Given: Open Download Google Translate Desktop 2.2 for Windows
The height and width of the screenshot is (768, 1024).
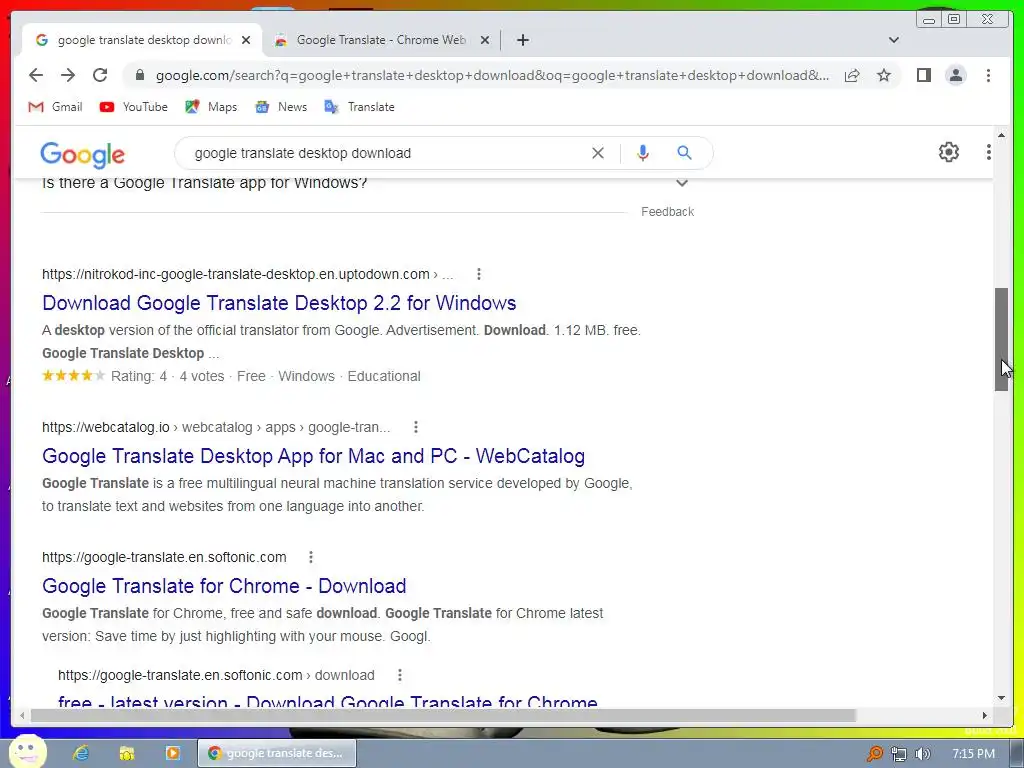Looking at the screenshot, I should [279, 303].
